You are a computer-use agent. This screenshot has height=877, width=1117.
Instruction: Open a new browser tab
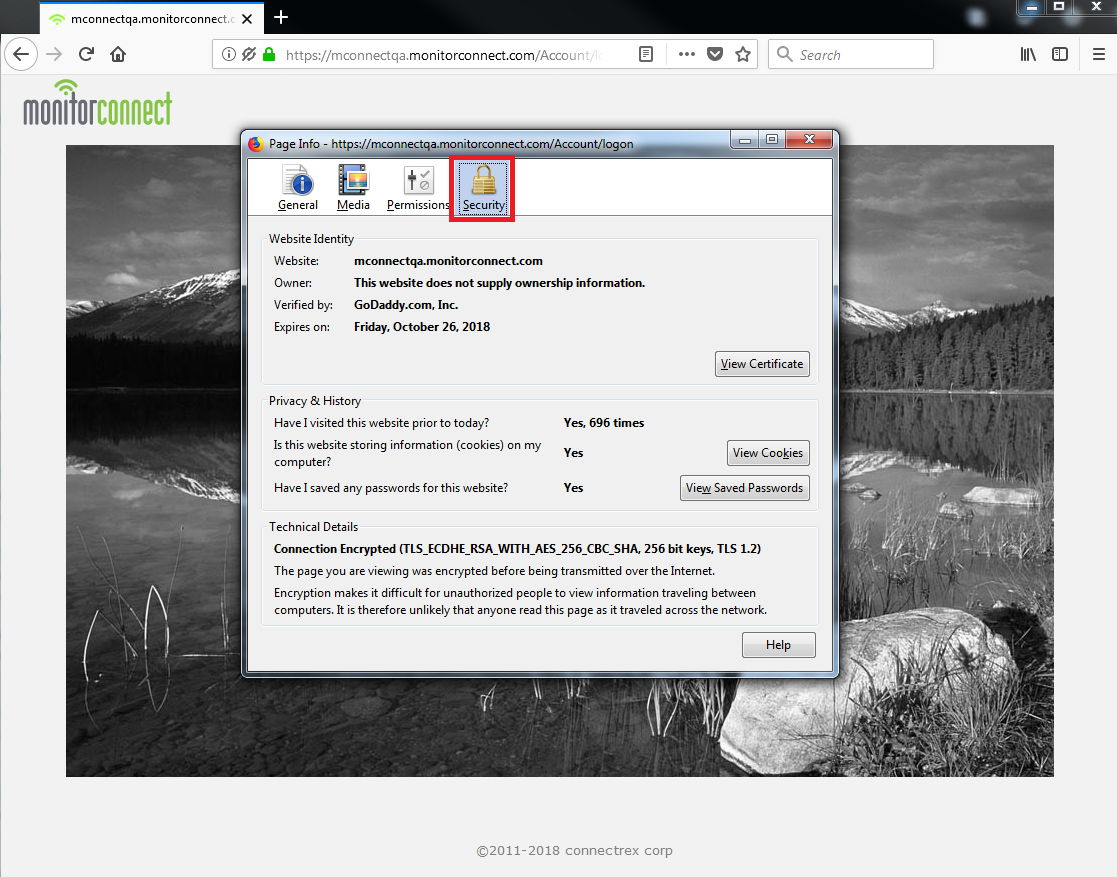pyautogui.click(x=281, y=17)
